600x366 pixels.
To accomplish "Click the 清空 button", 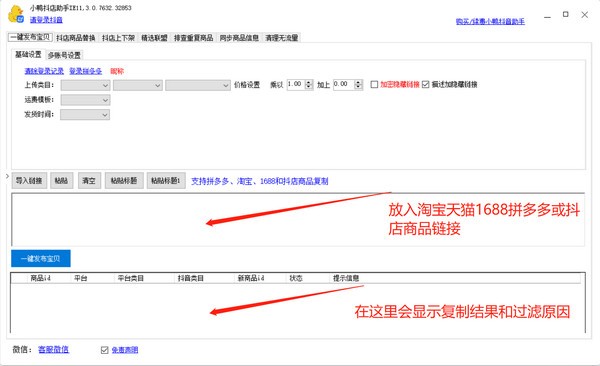I will coord(89,181).
